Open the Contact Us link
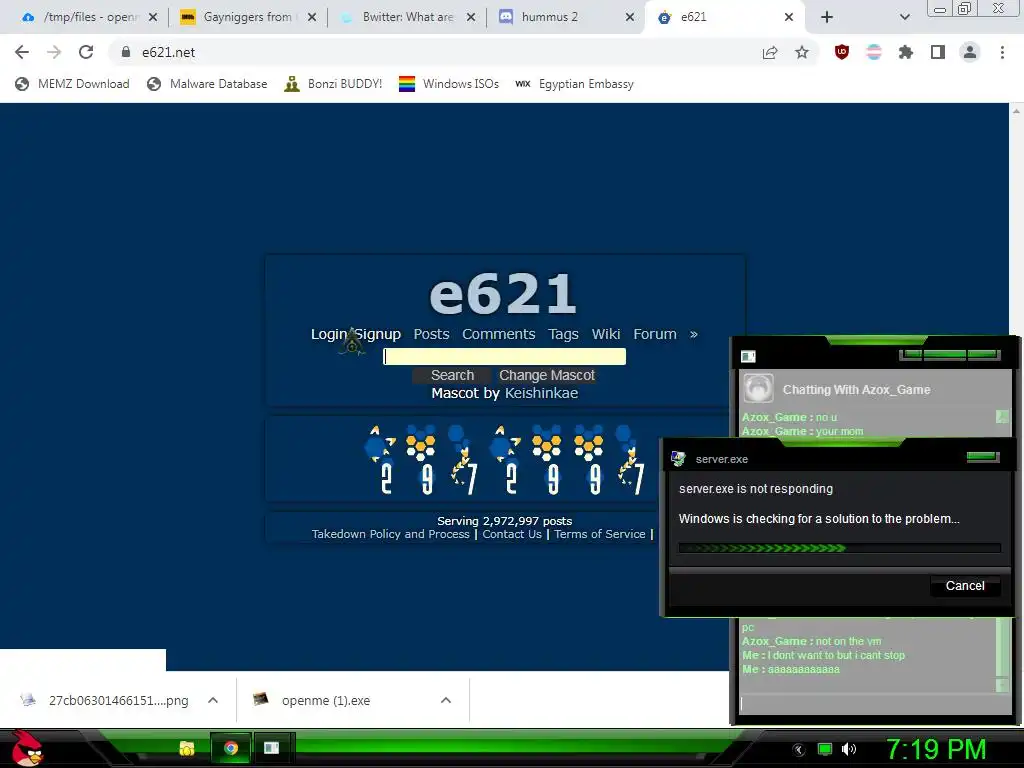 (x=512, y=534)
